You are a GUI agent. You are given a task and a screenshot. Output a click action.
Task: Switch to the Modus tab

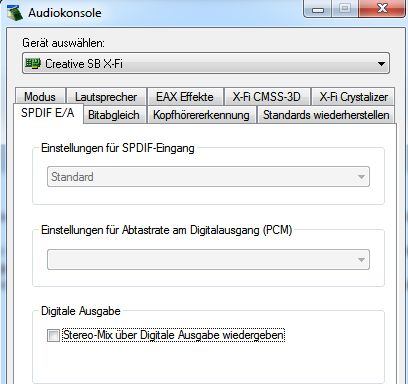40,97
